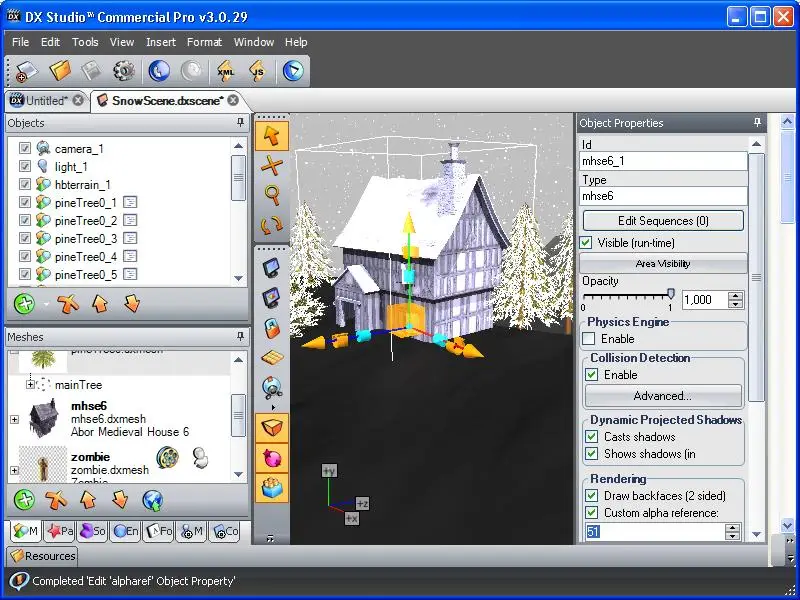Image resolution: width=800 pixels, height=600 pixels.
Task: Open settings via the gear toolbar icon
Action: 124,71
